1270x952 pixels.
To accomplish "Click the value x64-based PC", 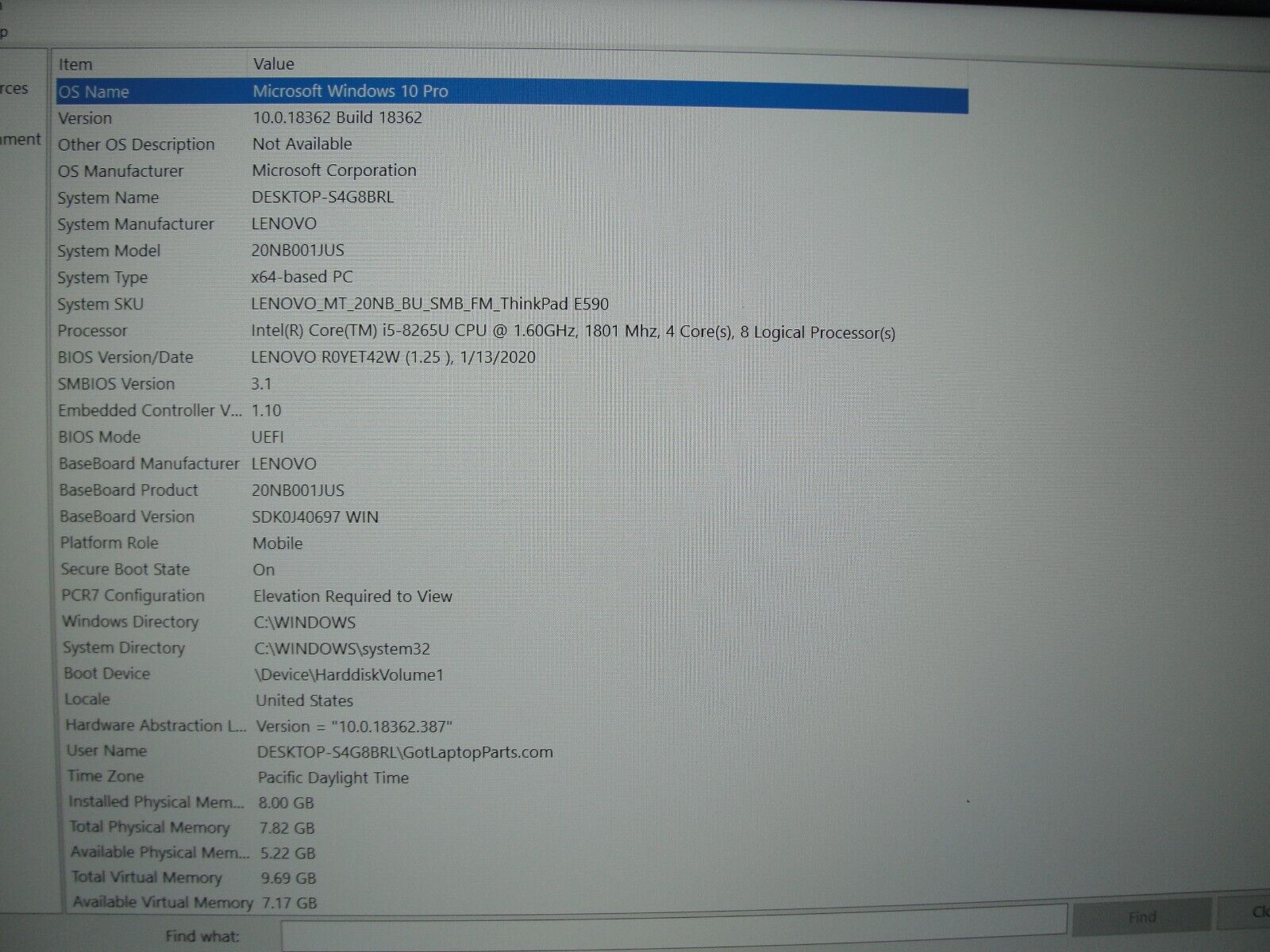I will [302, 277].
